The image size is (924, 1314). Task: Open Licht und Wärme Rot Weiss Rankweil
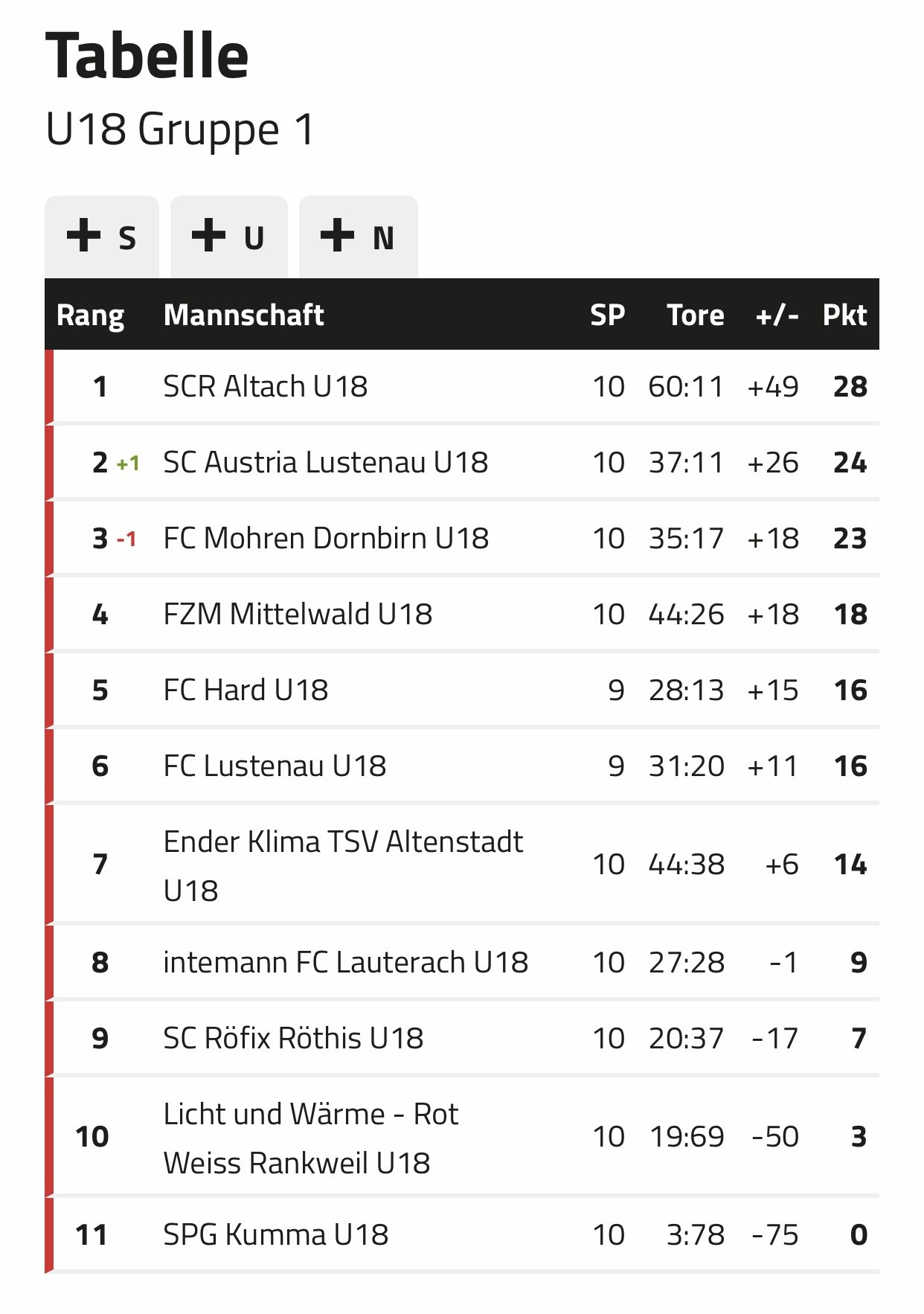point(311,1138)
